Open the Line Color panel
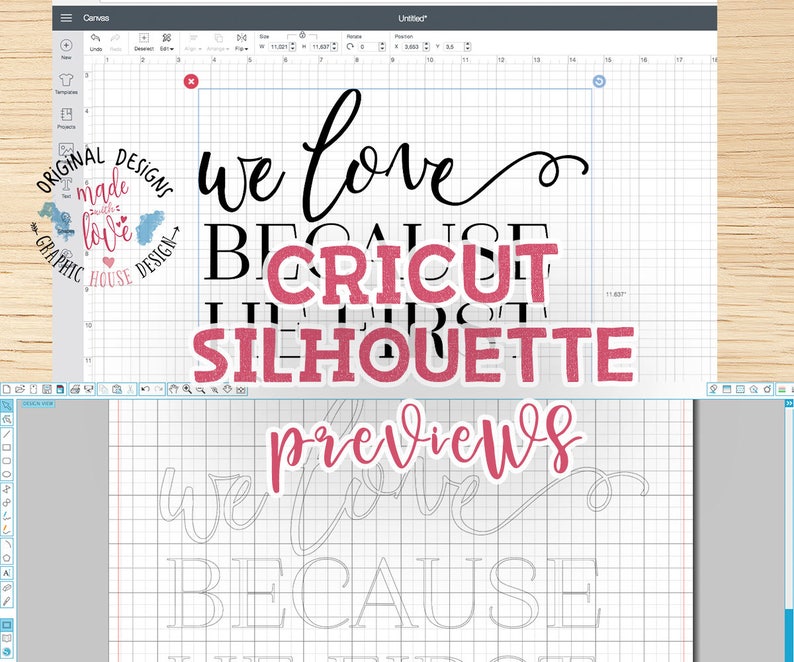794x662 pixels. click(781, 389)
